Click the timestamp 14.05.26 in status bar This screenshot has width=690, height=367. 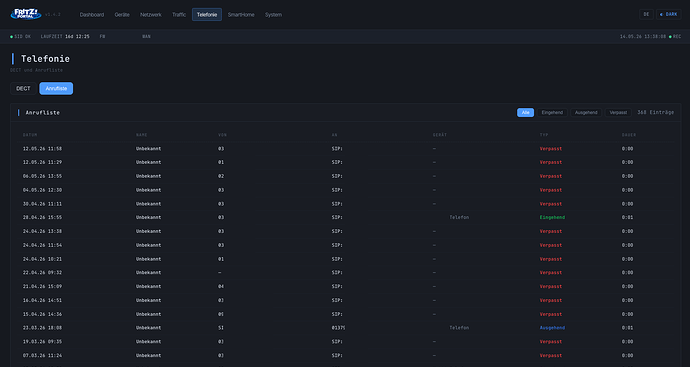coord(643,37)
